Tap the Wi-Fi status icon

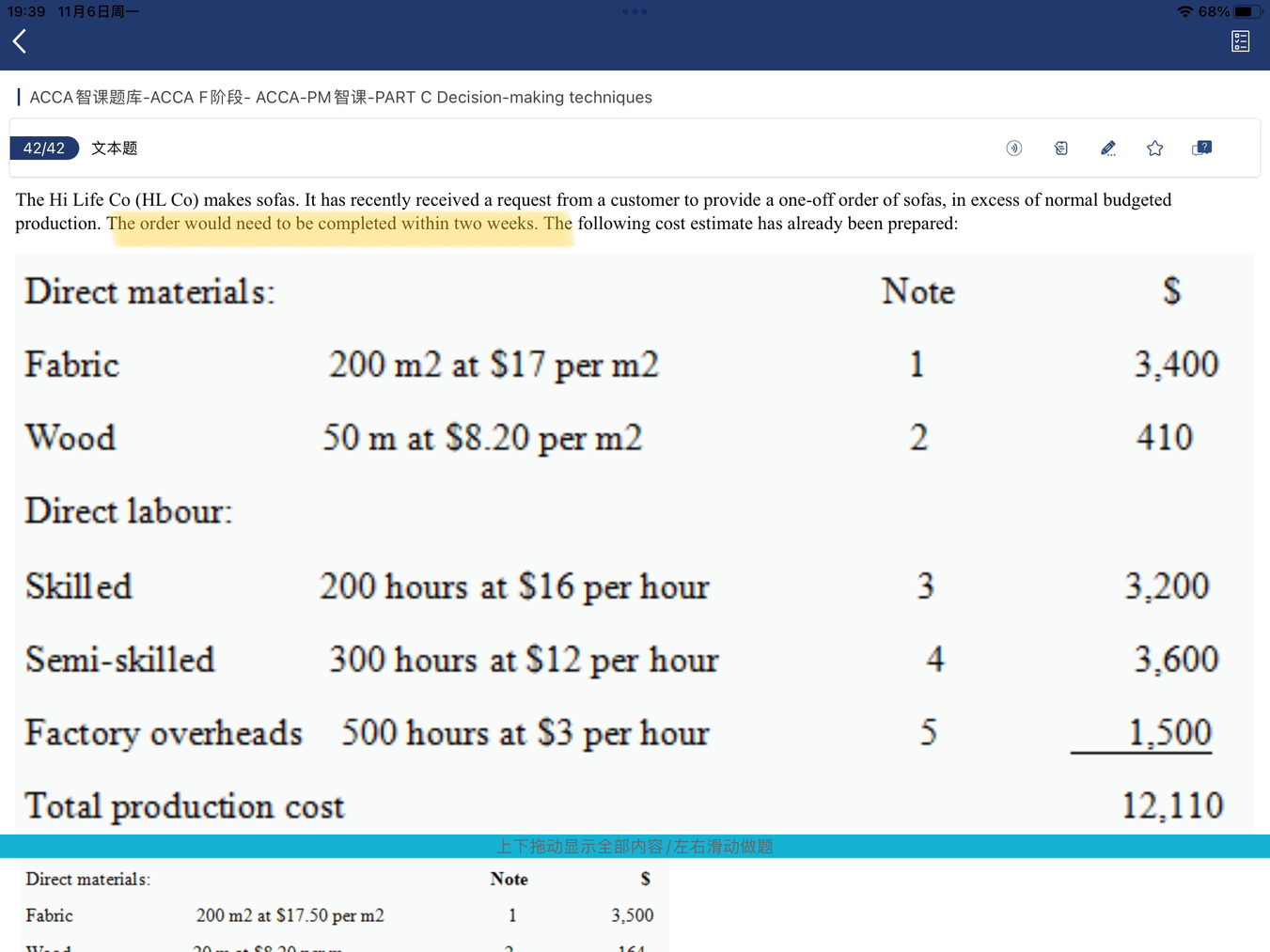1184,12
